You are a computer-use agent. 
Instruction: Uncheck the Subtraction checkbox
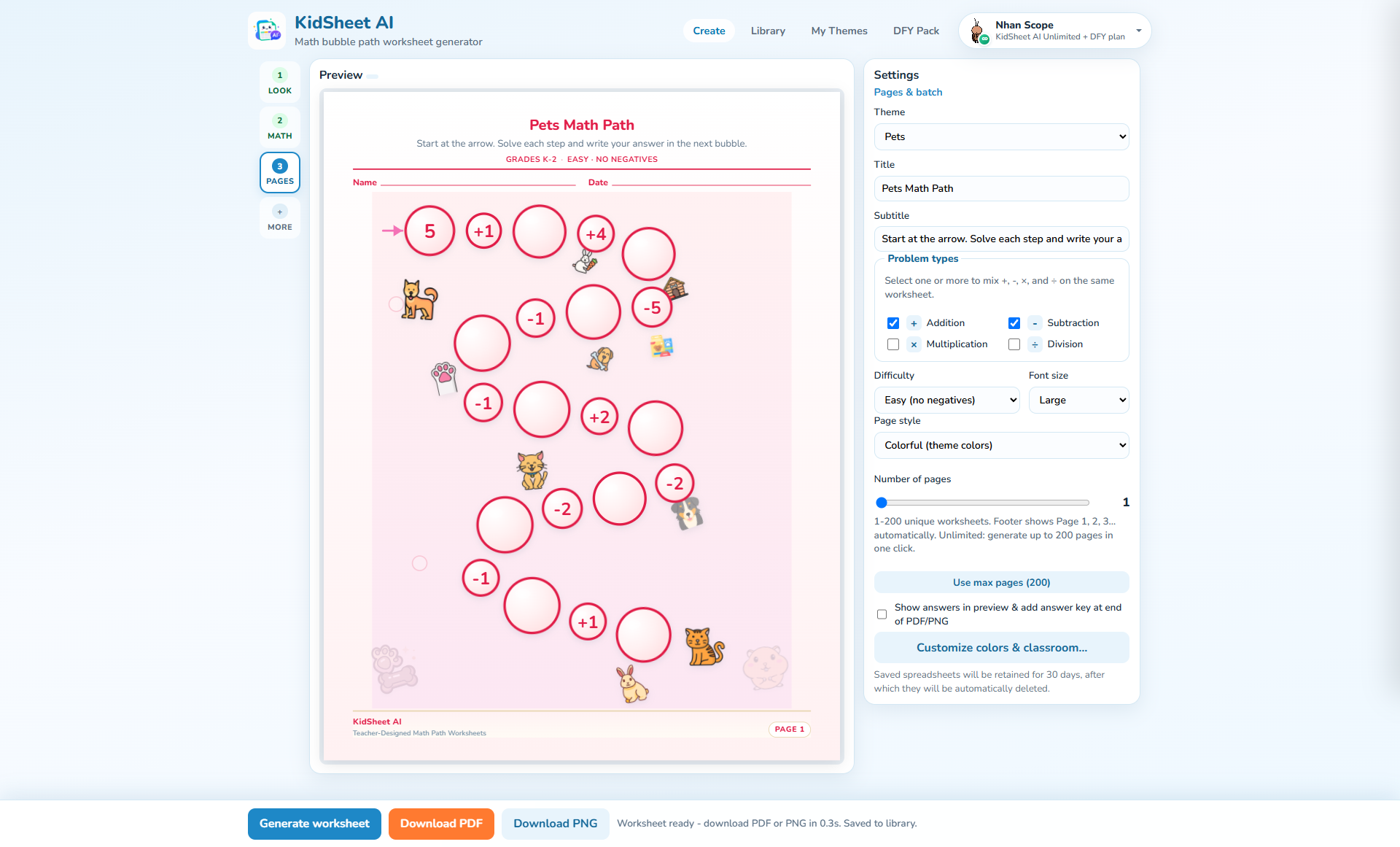pyautogui.click(x=1014, y=323)
